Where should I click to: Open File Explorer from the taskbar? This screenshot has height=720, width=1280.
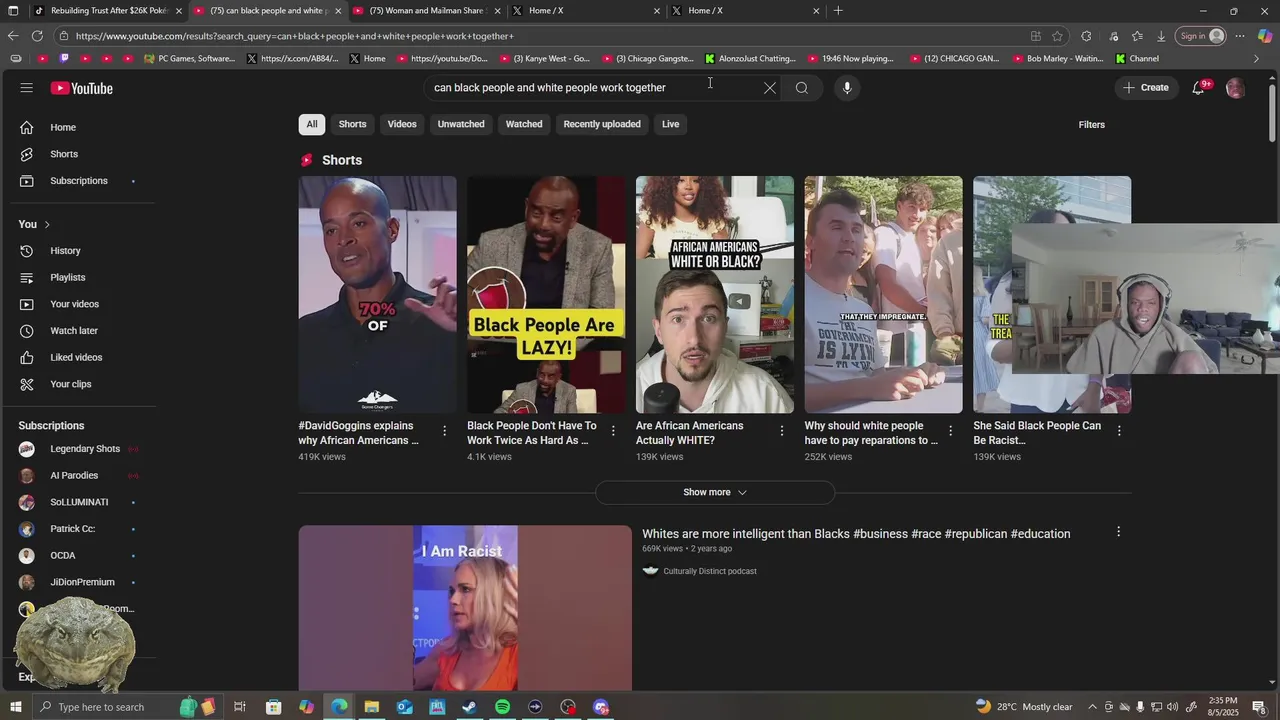[x=371, y=707]
